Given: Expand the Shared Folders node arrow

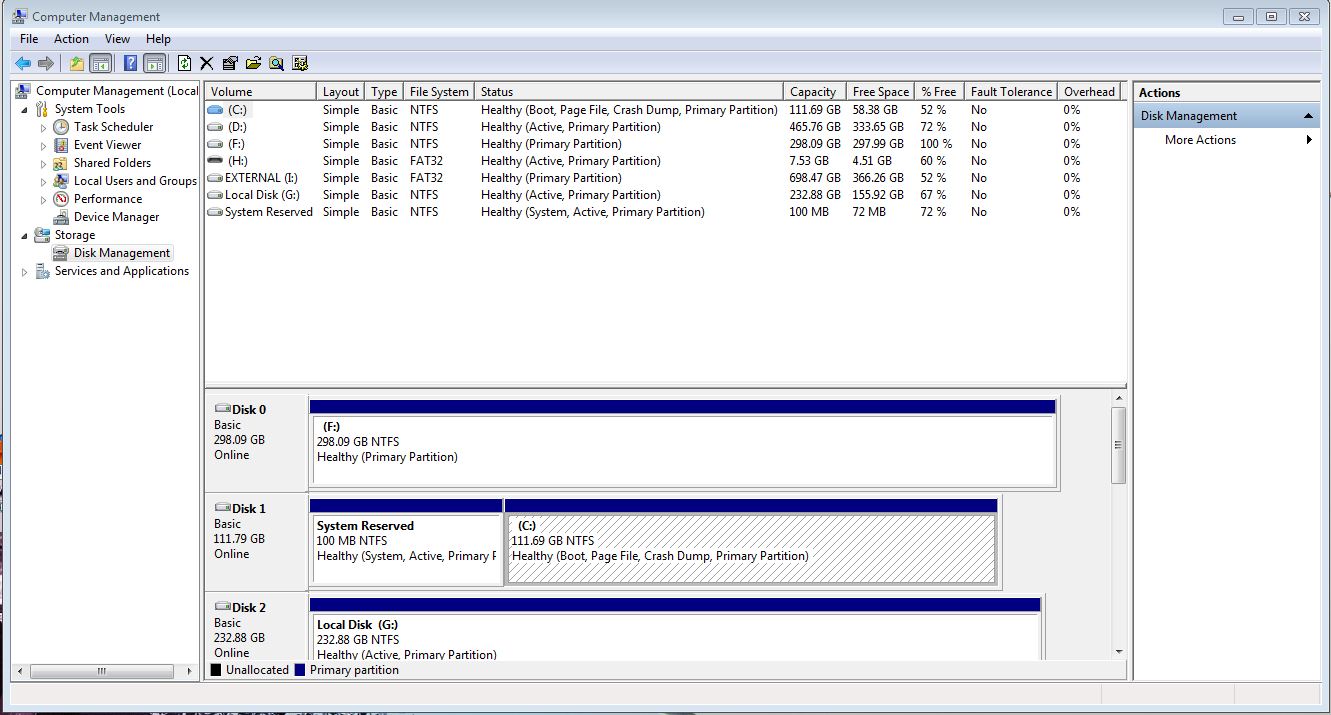Looking at the screenshot, I should pos(43,163).
